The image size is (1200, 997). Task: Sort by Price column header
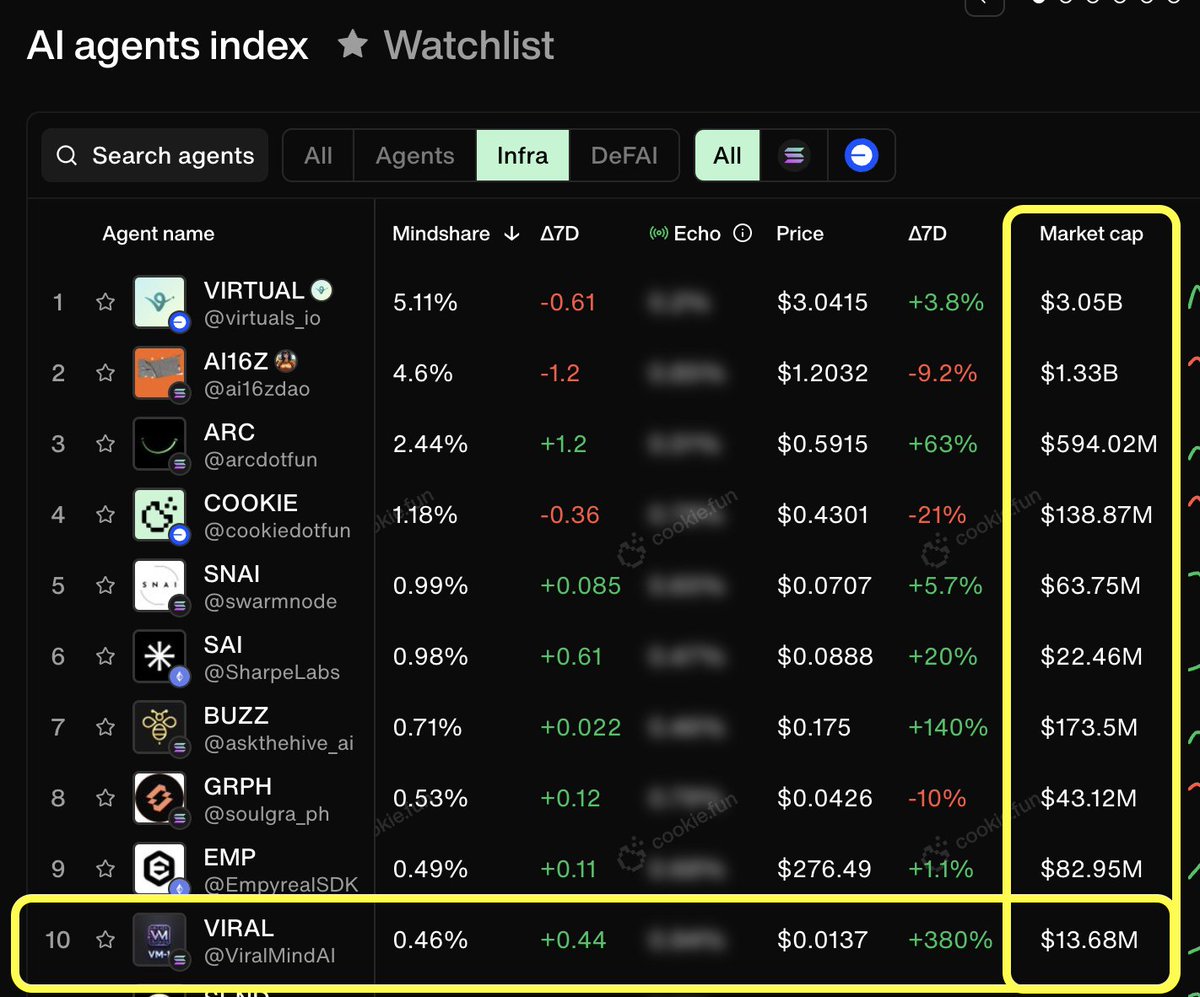pos(800,233)
